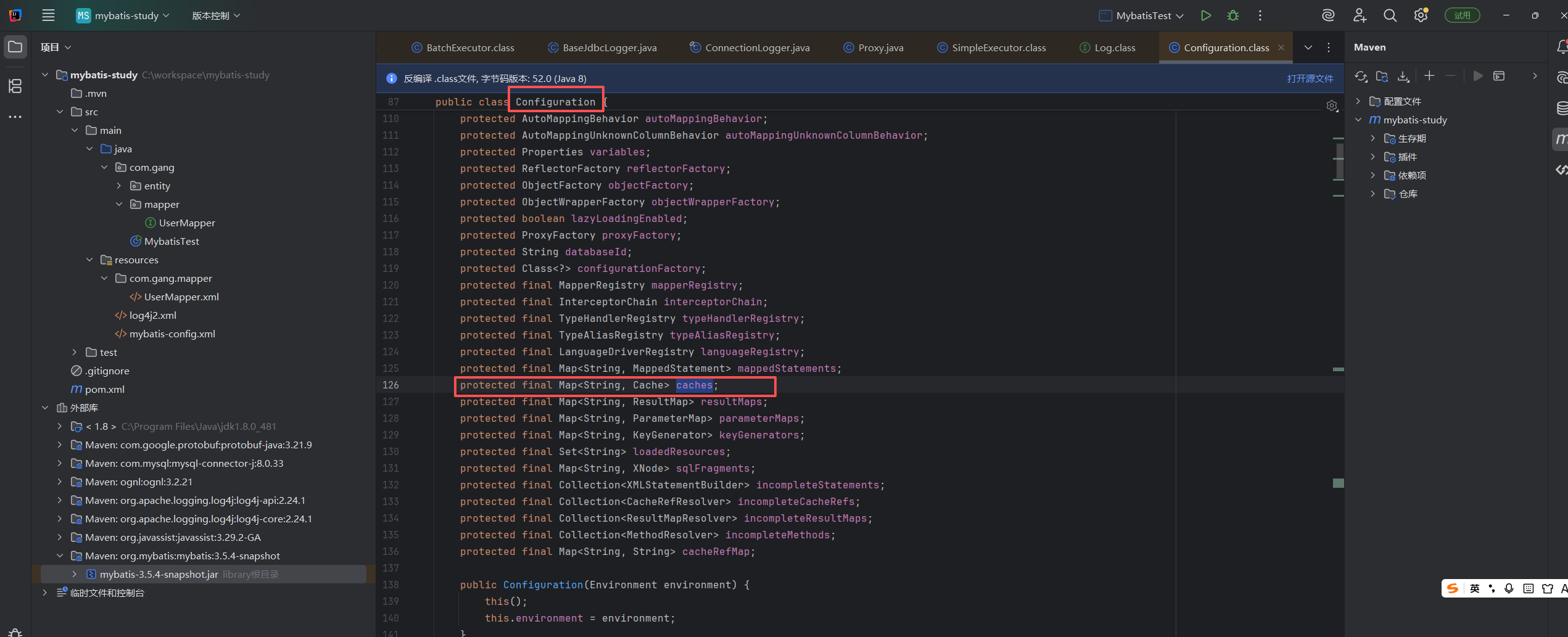
Task: Expand the entity package
Action: point(119,186)
